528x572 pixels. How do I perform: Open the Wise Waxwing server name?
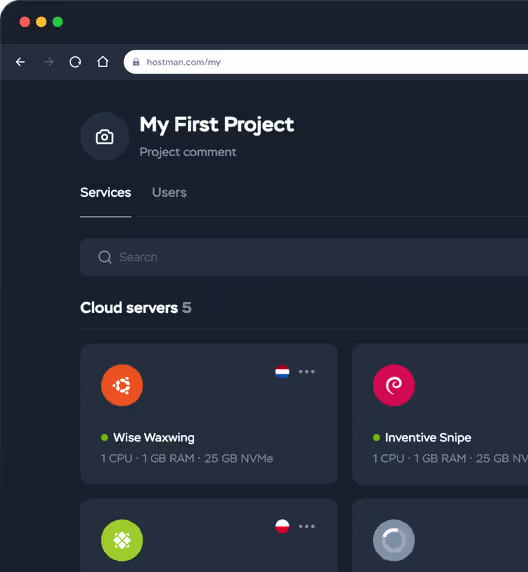point(154,437)
